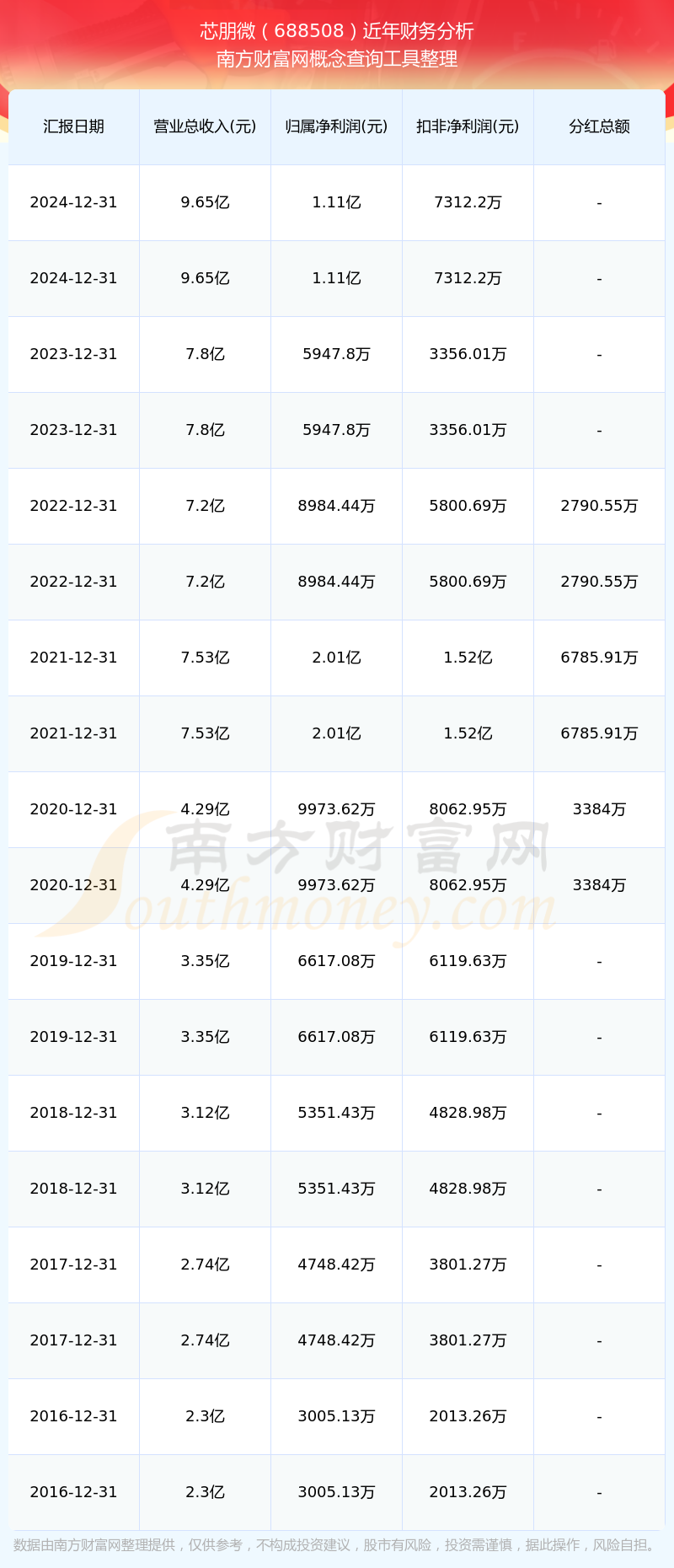The image size is (674, 1568).
Task: Select the first 5947.8万 net profit cell
Action: tap(336, 354)
